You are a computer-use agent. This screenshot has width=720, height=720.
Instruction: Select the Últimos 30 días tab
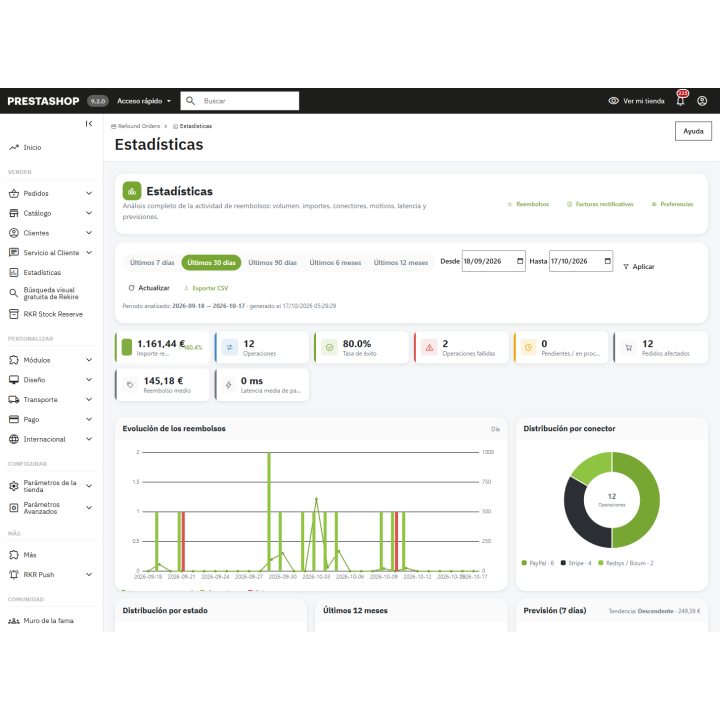point(211,263)
